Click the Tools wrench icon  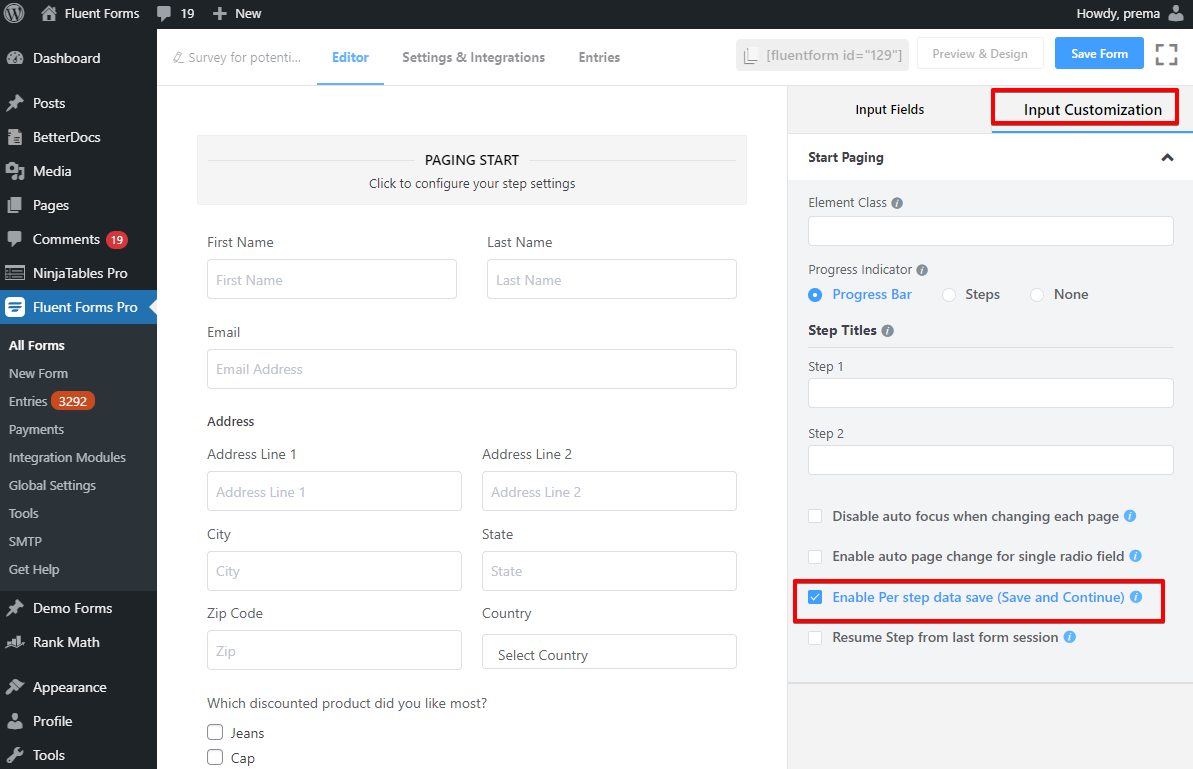click(x=14, y=755)
